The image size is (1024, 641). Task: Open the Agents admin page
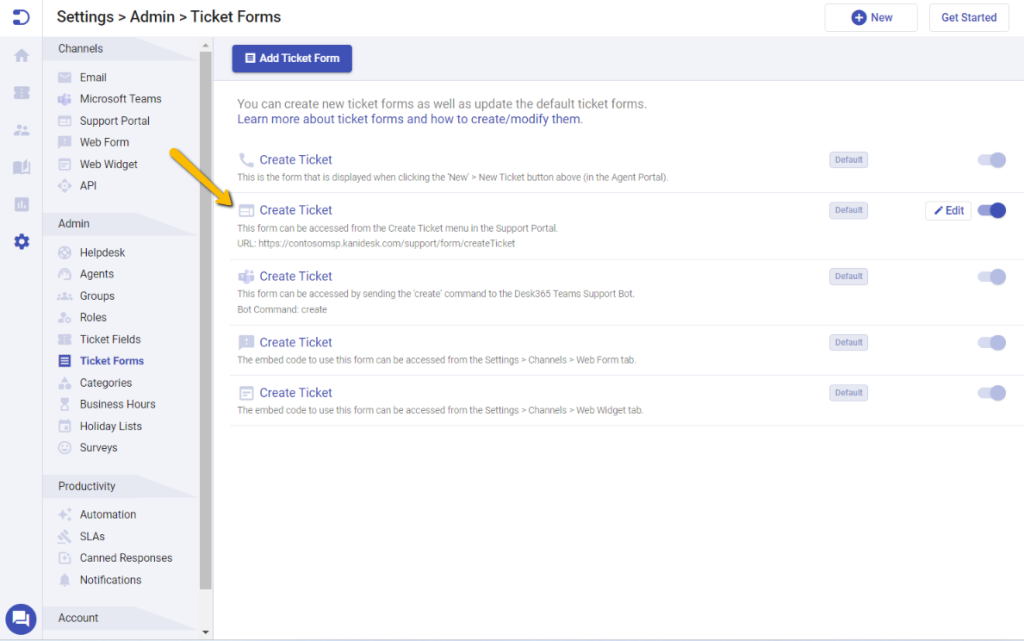[x=97, y=274]
